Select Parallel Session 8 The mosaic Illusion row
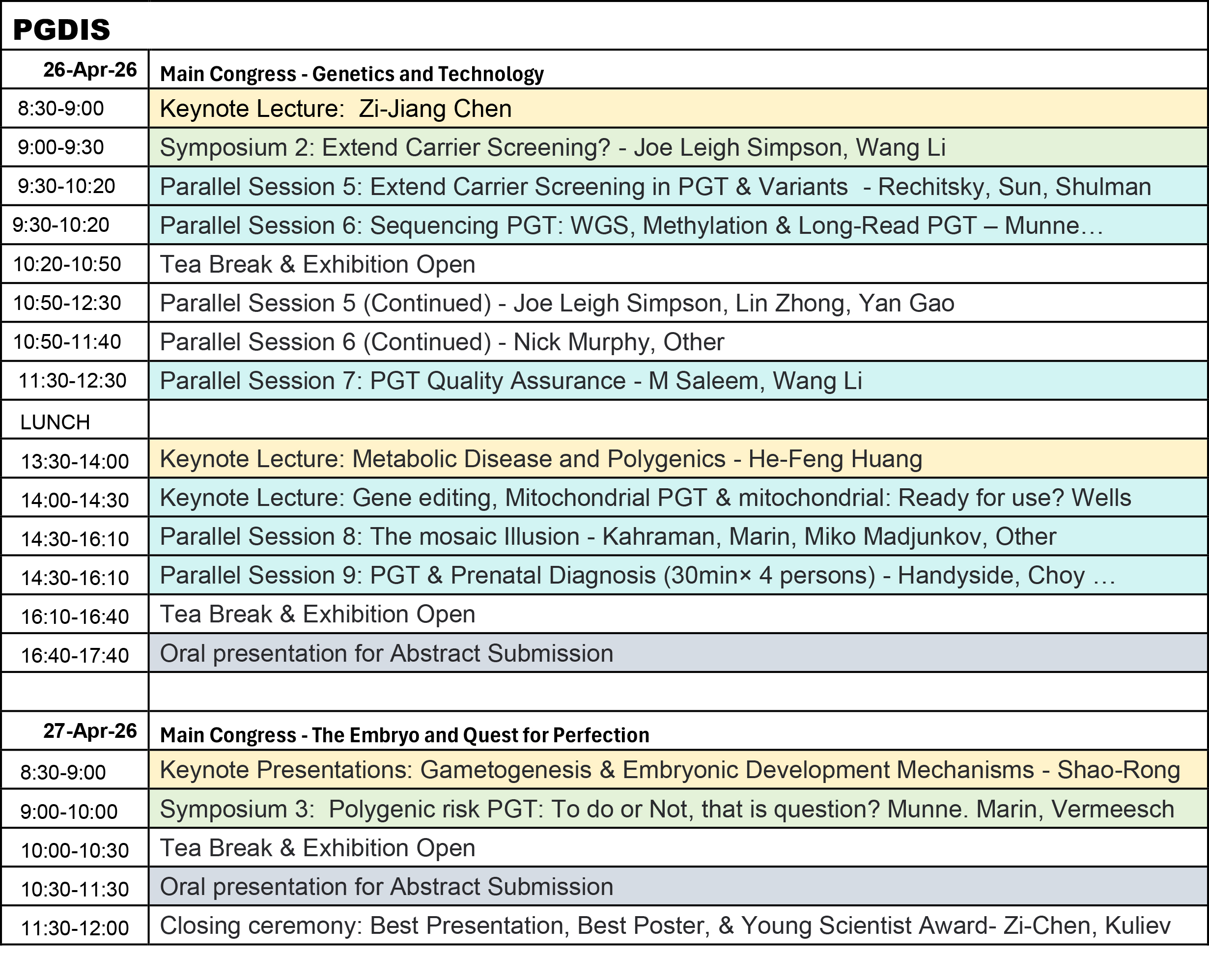This screenshot has width=1209, height=980. pyautogui.click(x=607, y=537)
